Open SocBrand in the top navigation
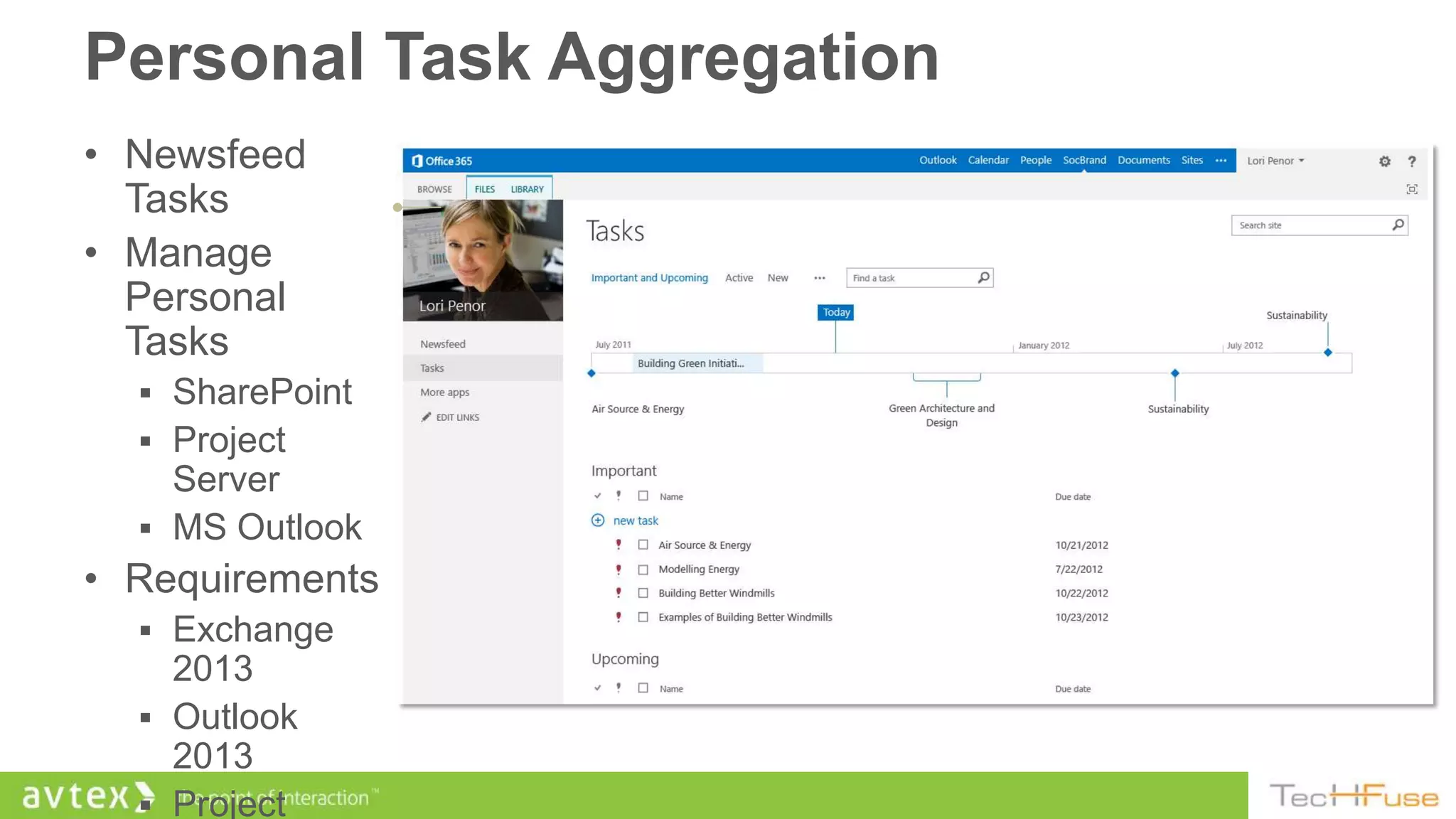Viewport: 1456px width, 819px height. point(1084,161)
